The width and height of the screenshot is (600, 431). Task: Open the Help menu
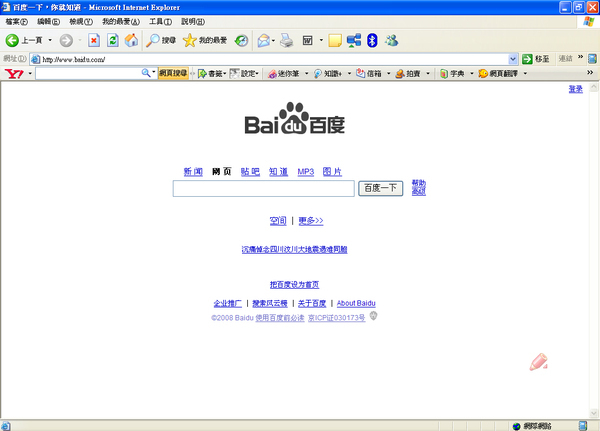(x=193, y=22)
